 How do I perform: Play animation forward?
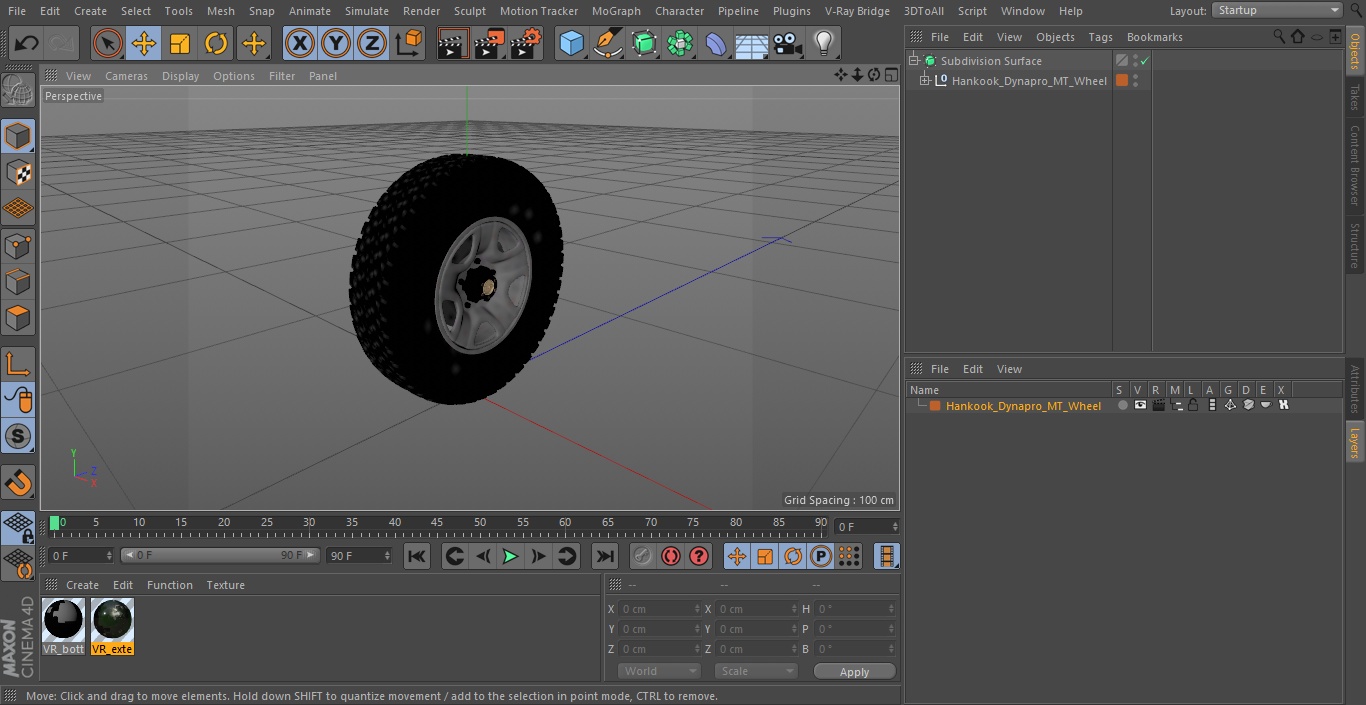pyautogui.click(x=510, y=556)
